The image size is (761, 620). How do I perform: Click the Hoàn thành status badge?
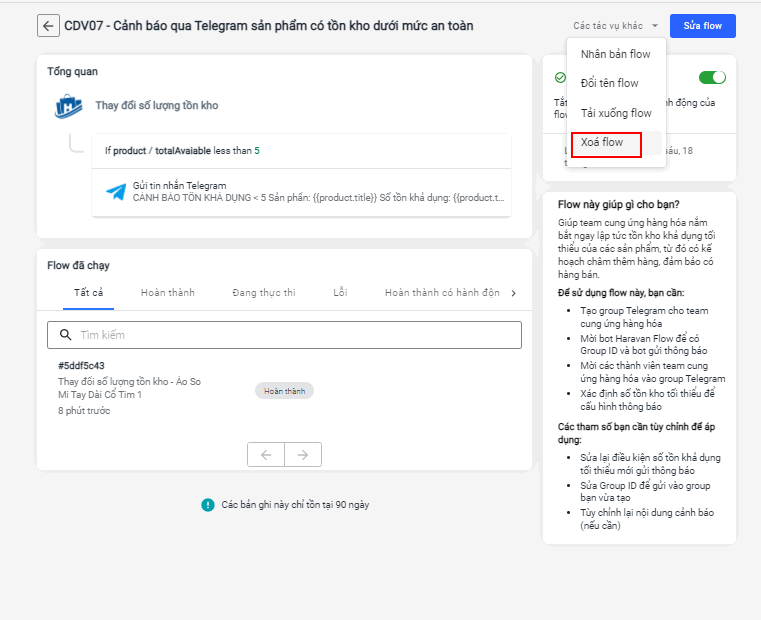pos(284,391)
